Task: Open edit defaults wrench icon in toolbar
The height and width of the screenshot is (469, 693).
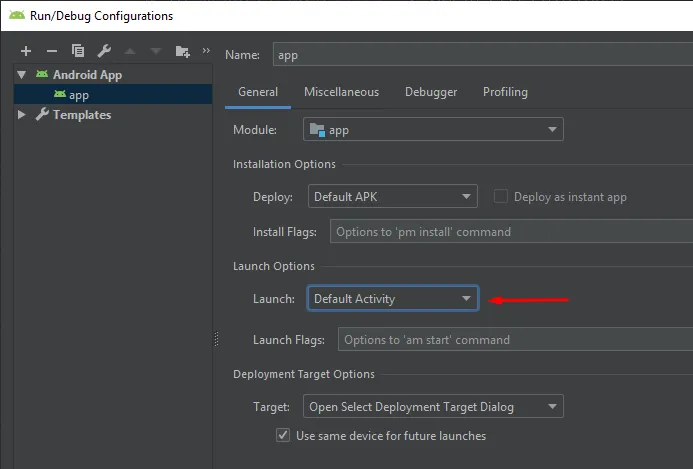Action: tap(104, 51)
